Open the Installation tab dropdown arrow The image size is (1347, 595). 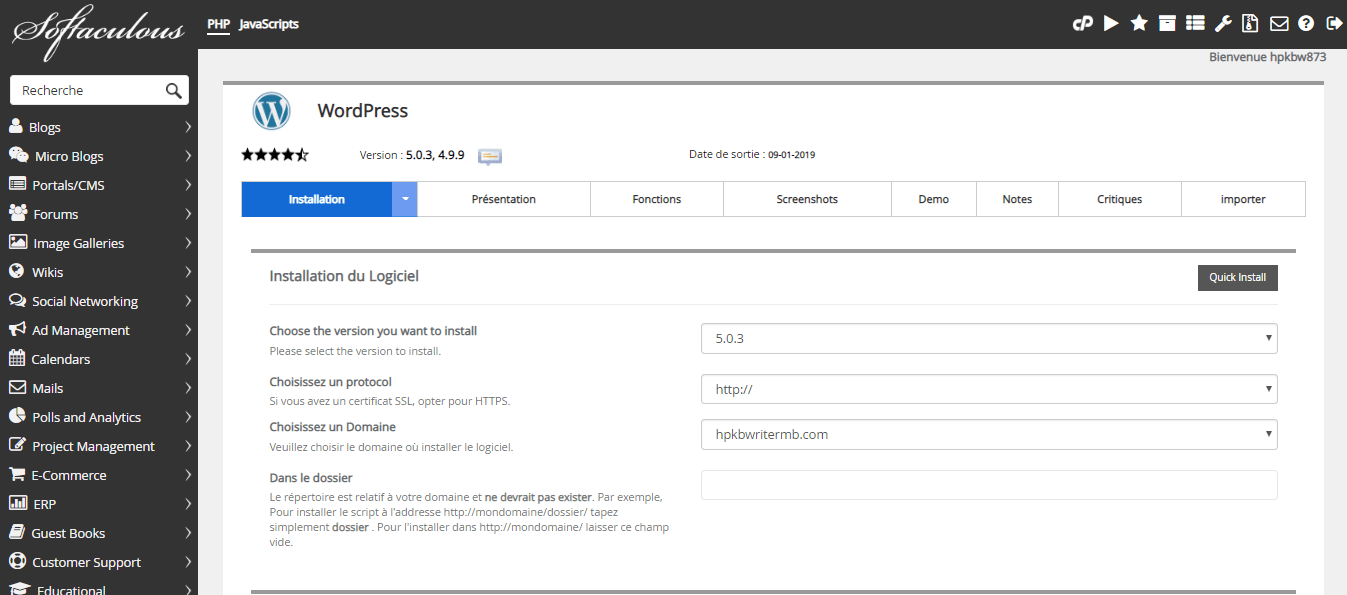[405, 199]
